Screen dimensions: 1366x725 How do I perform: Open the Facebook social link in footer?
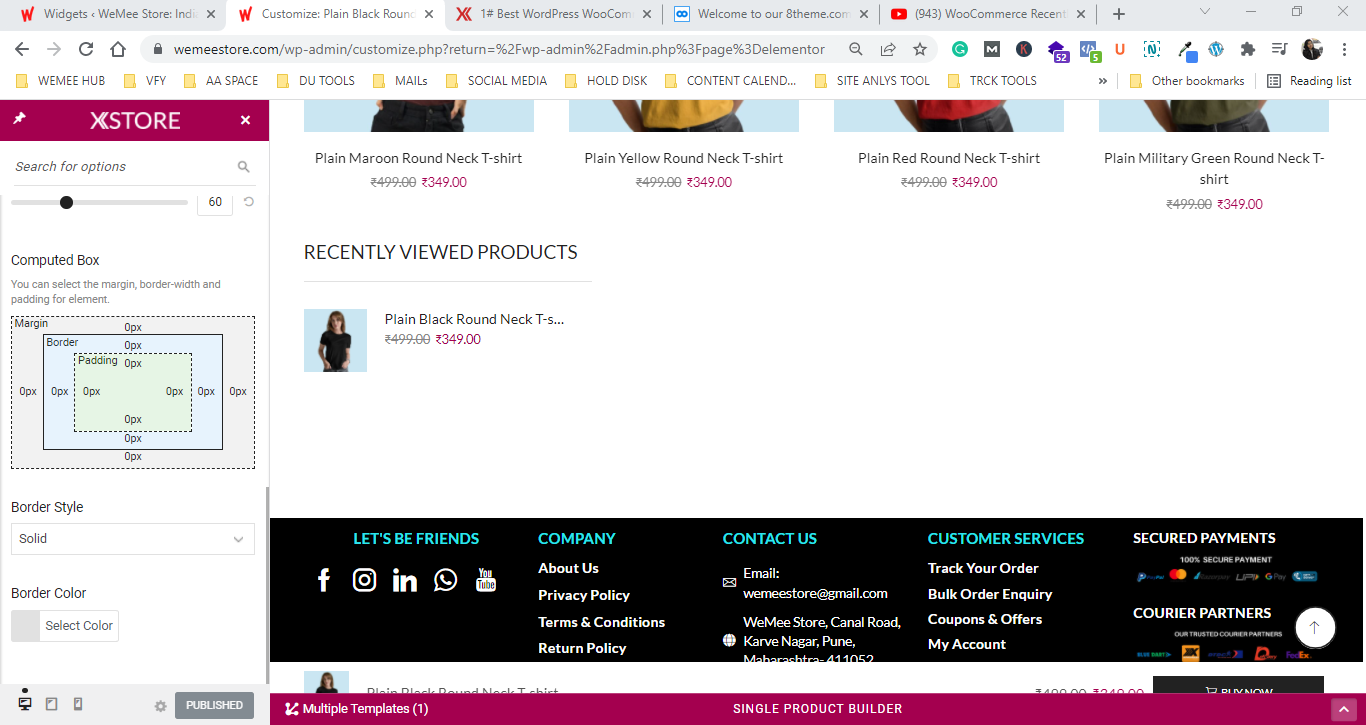point(324,580)
